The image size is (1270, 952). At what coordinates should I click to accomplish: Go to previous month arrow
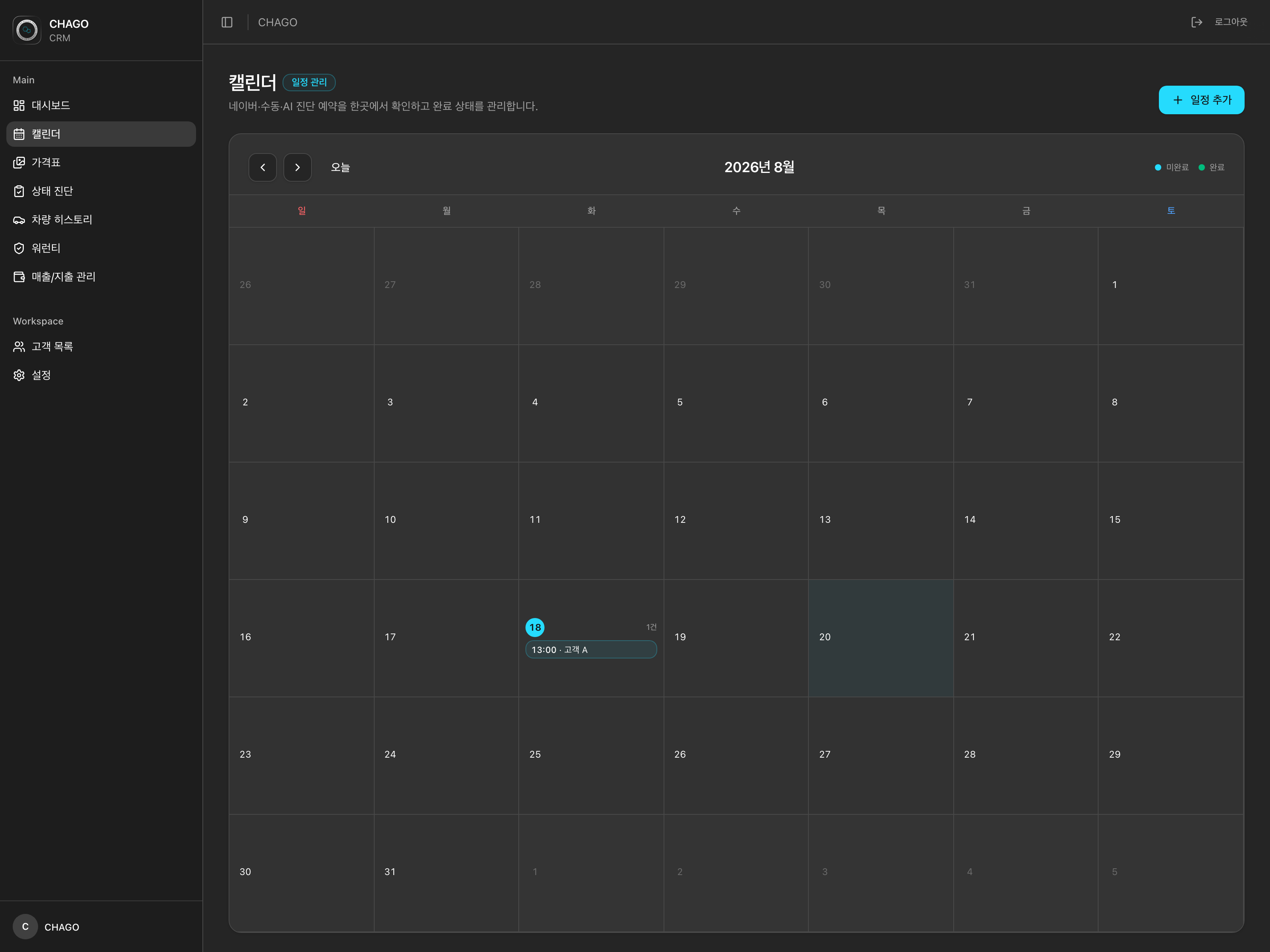tap(262, 167)
